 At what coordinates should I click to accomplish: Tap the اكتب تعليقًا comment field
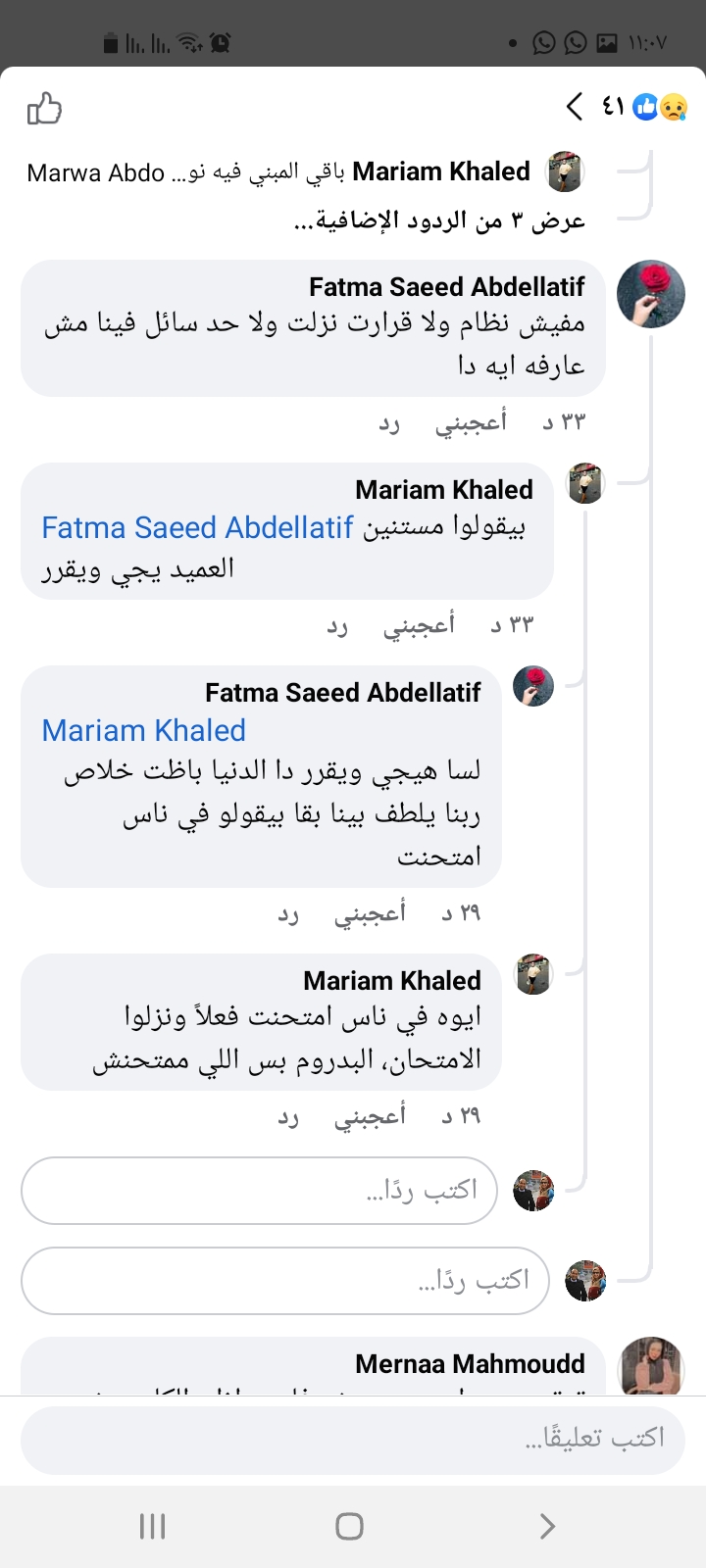pyautogui.click(x=353, y=1440)
